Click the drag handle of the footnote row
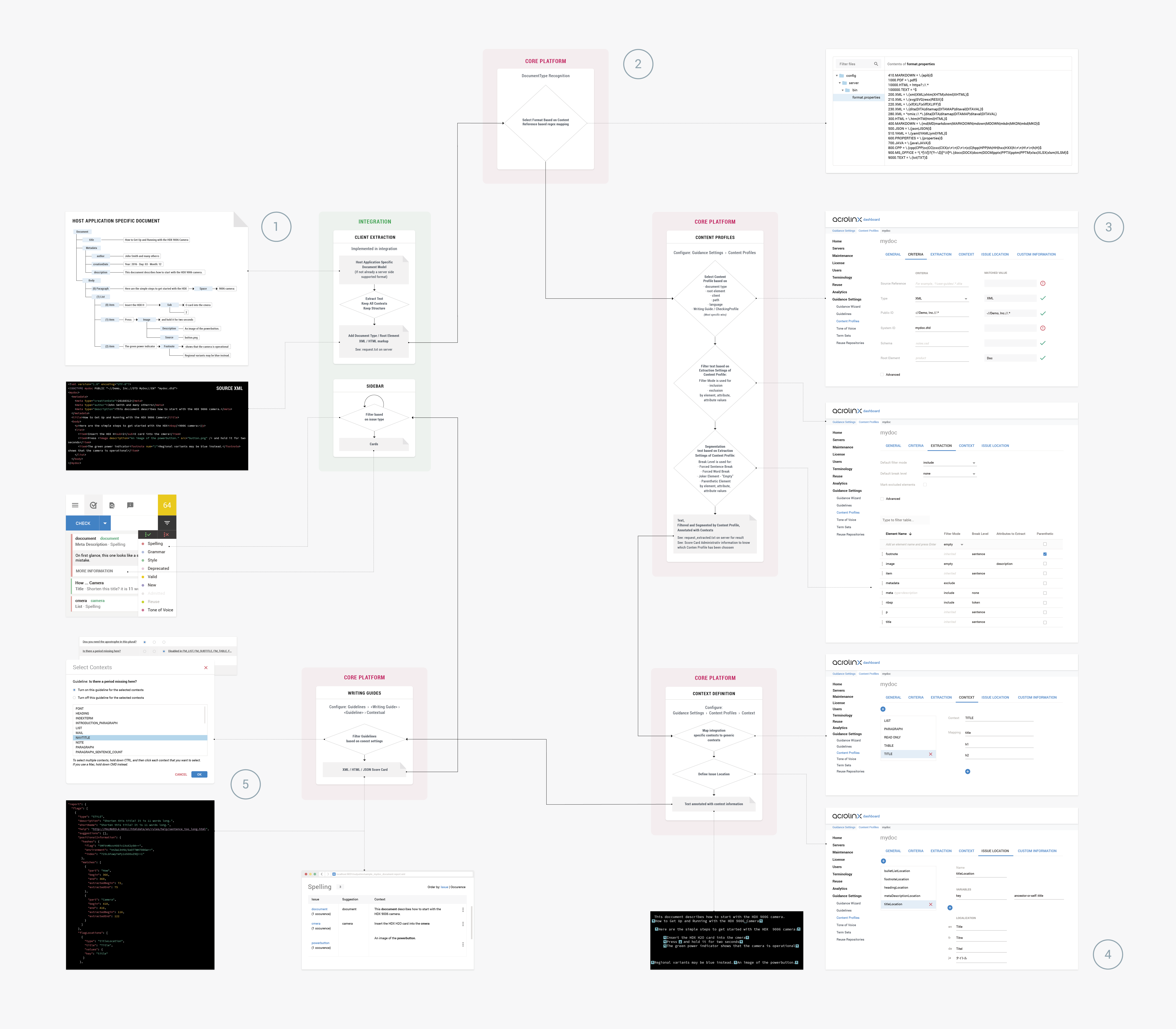 click(x=883, y=554)
